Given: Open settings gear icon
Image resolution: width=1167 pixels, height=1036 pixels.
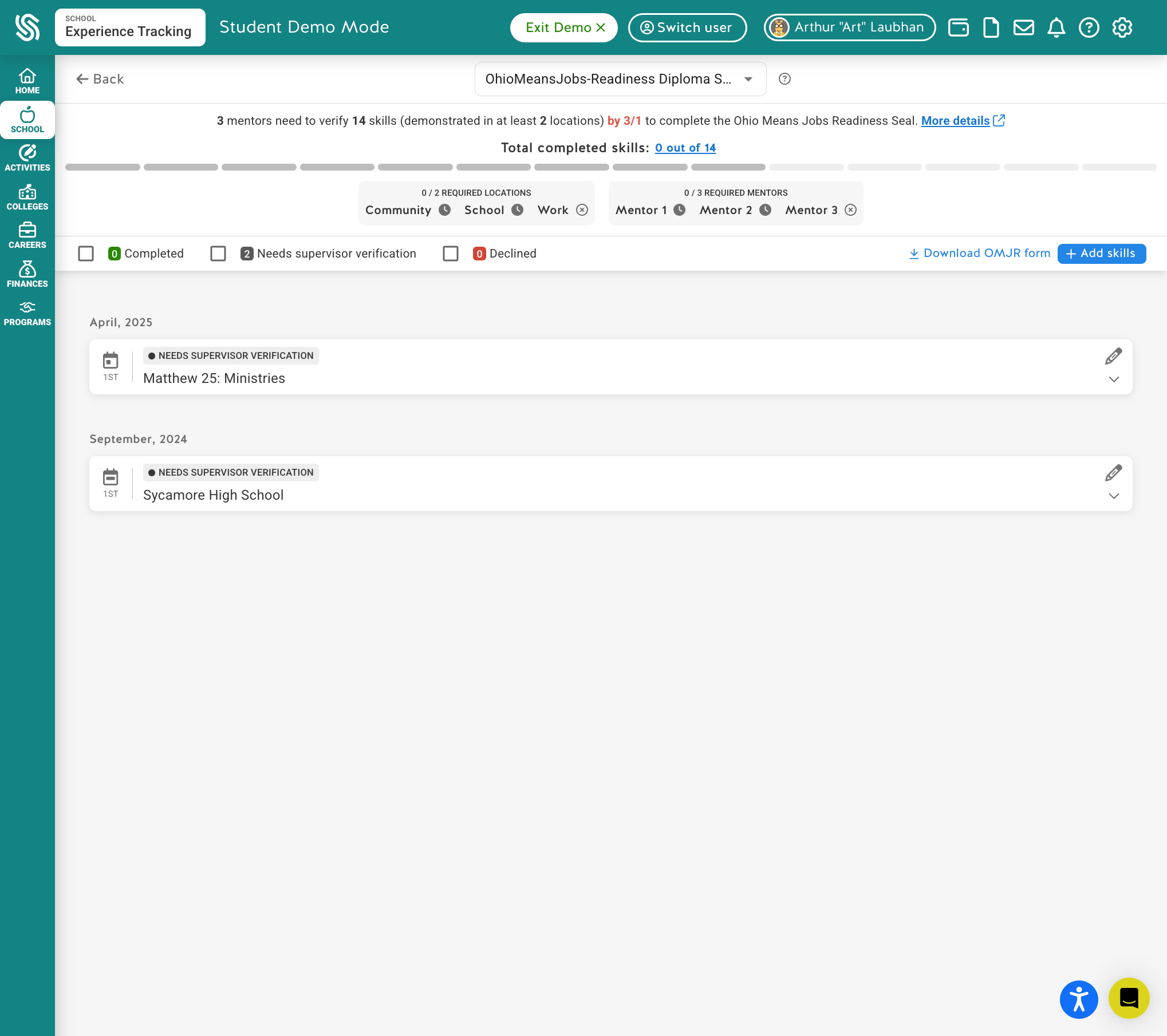Looking at the screenshot, I should click(1122, 27).
